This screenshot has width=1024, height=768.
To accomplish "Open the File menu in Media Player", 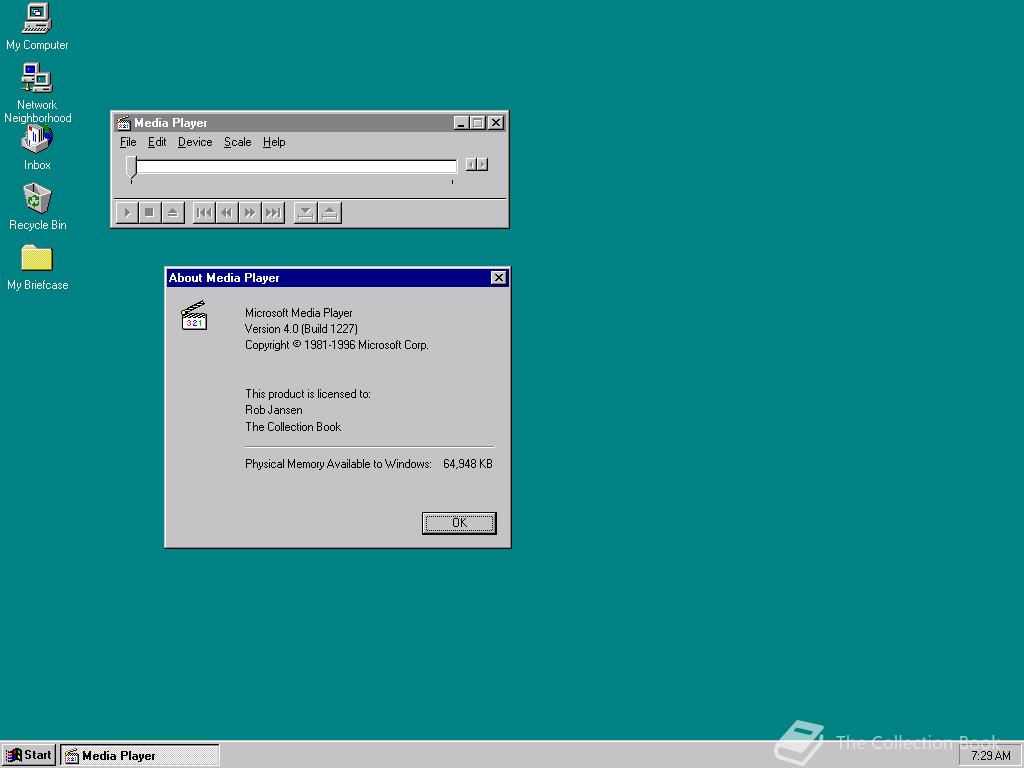I will (128, 142).
